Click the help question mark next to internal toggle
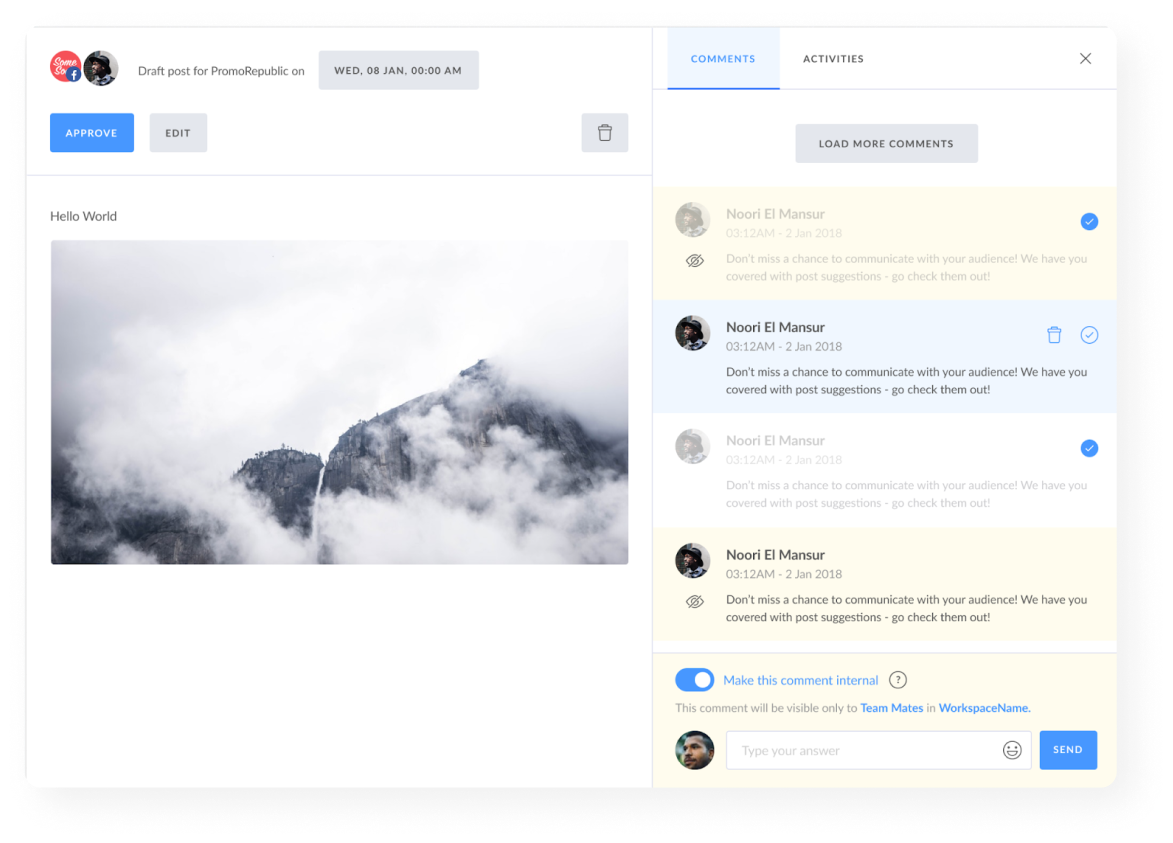 (x=897, y=679)
